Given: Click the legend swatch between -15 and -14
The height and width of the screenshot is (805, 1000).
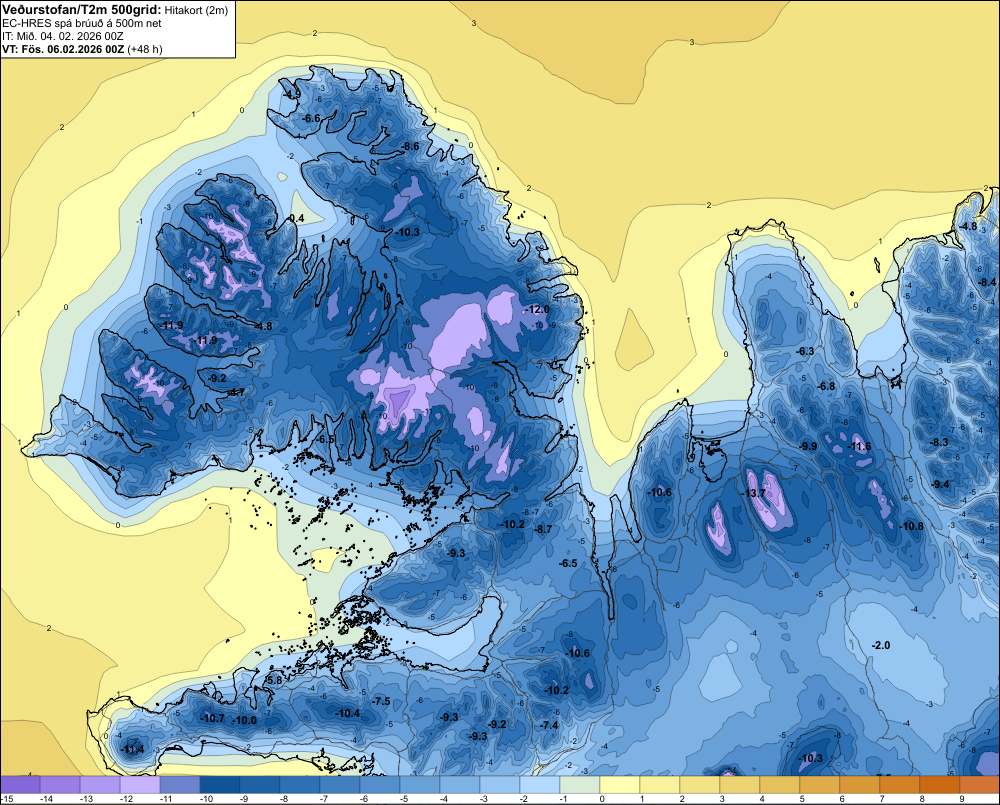Looking at the screenshot, I should (x=20, y=785).
